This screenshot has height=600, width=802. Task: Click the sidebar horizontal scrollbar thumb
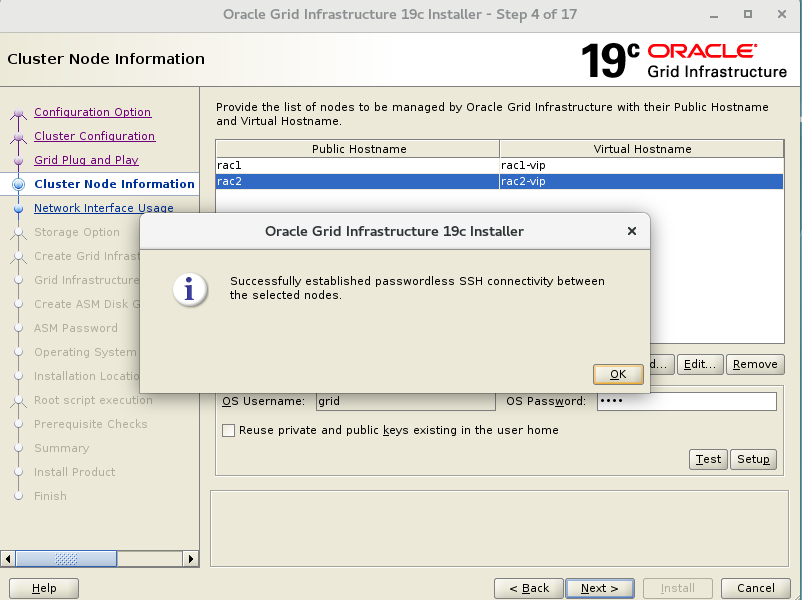[66, 559]
